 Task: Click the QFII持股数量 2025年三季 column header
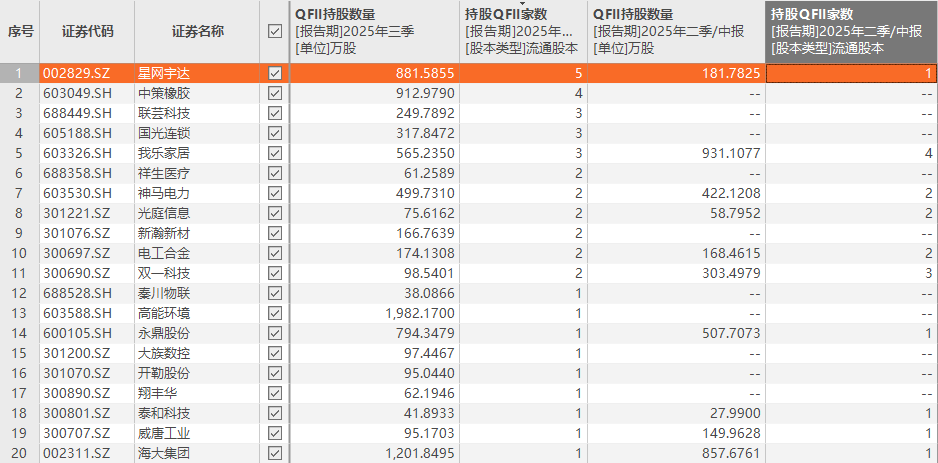click(x=375, y=31)
